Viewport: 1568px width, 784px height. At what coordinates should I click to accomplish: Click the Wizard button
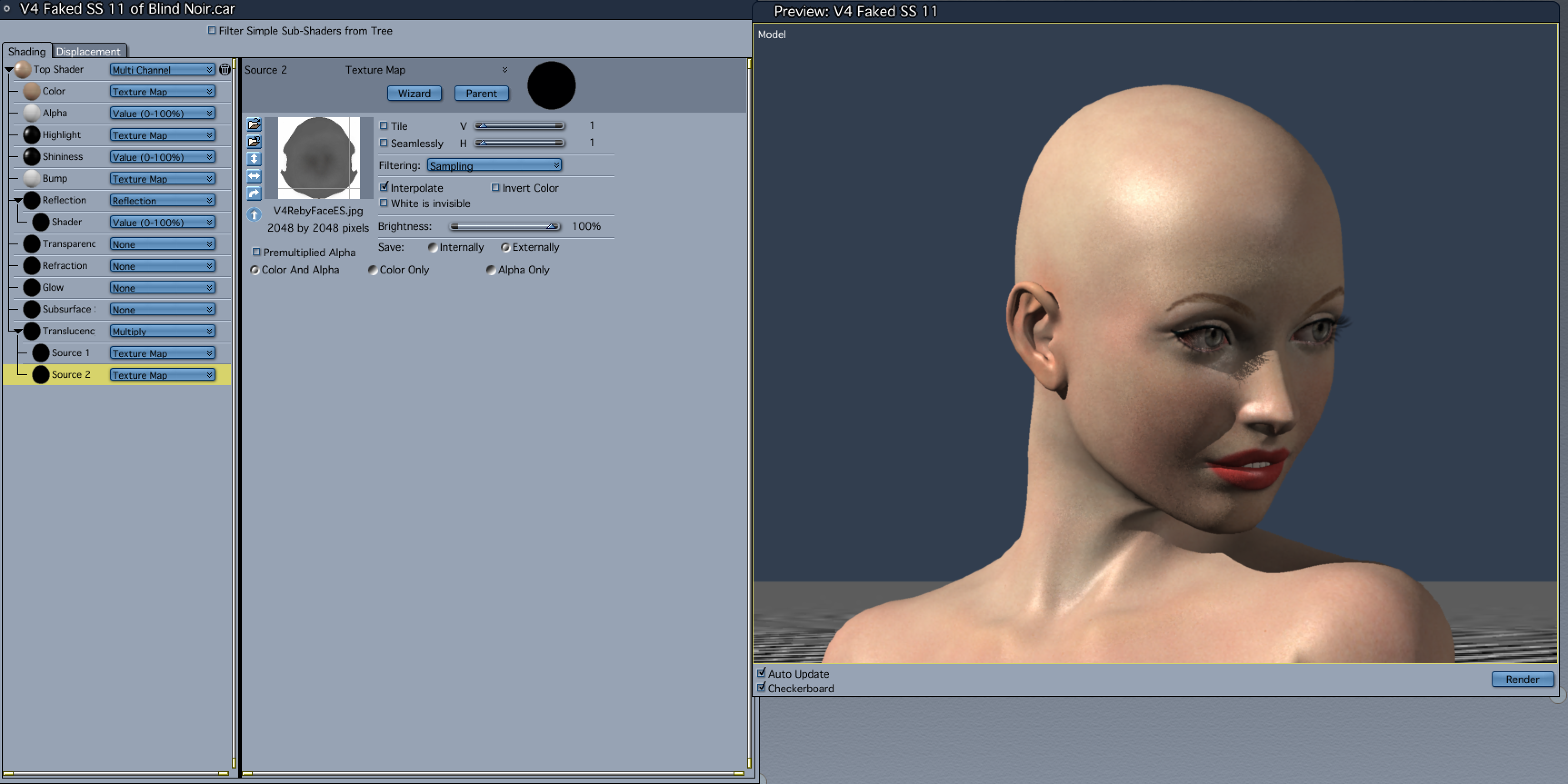pos(414,93)
